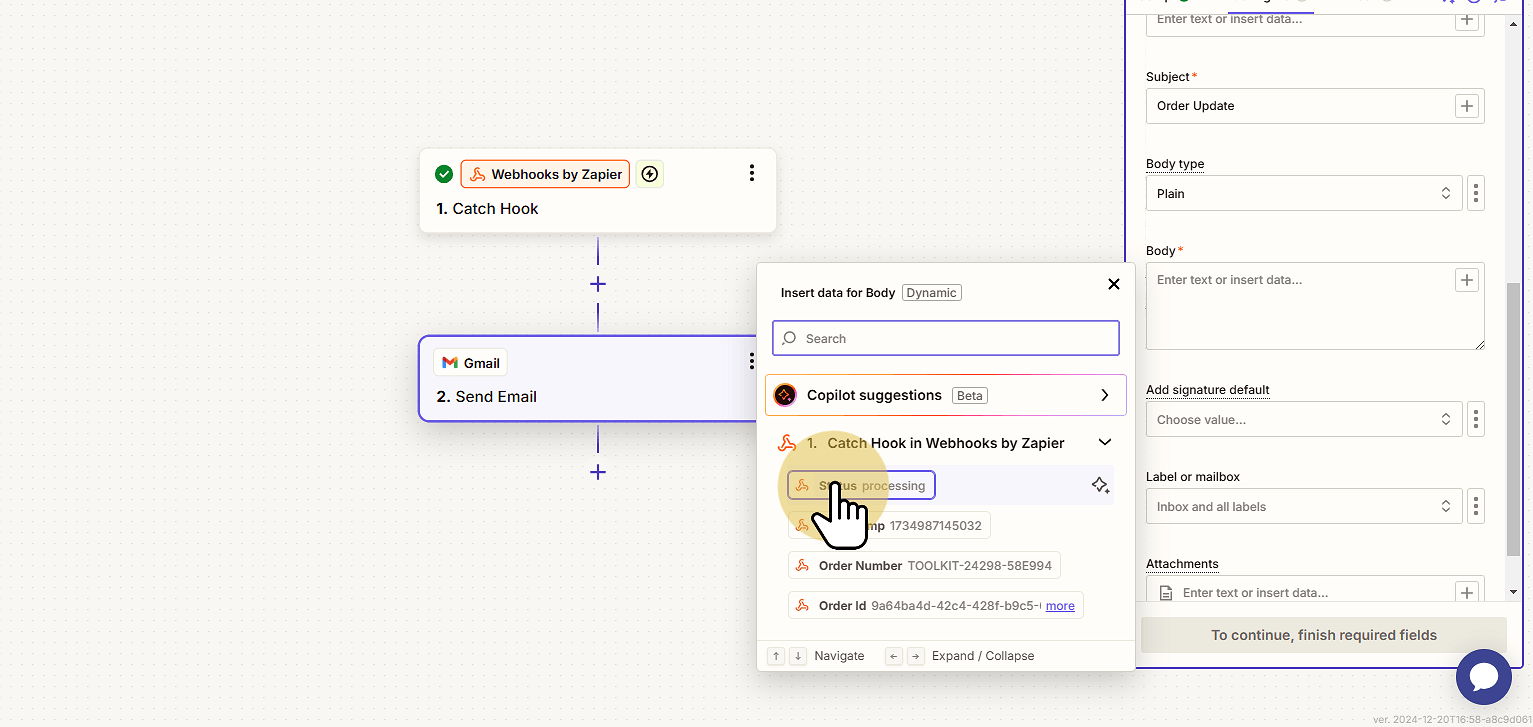Open the Body type Plain dropdown

point(1304,193)
